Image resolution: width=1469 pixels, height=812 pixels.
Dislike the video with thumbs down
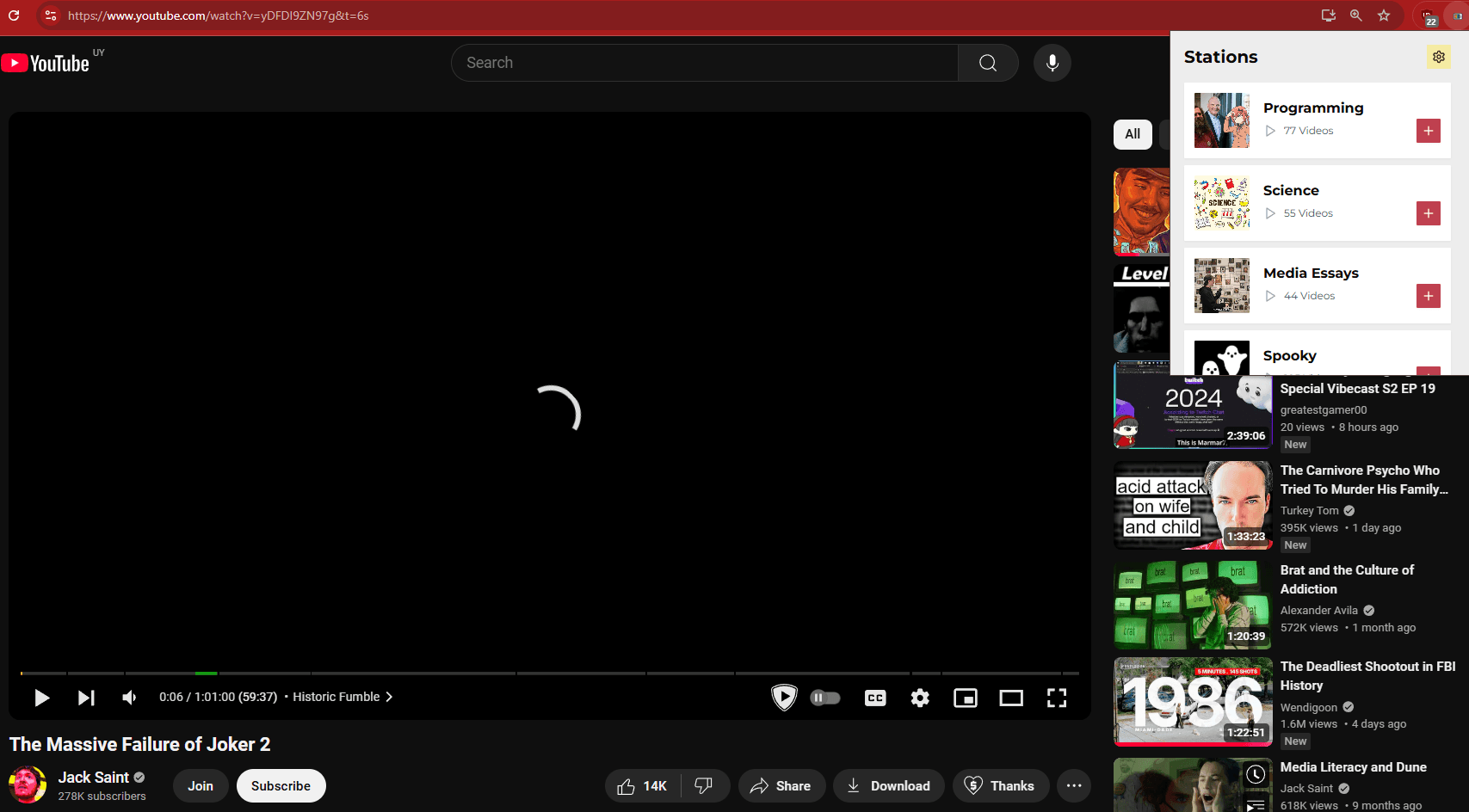(704, 785)
